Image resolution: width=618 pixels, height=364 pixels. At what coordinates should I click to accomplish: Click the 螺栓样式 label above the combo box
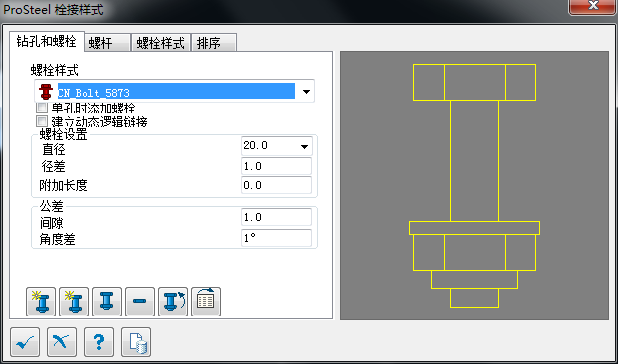point(55,71)
